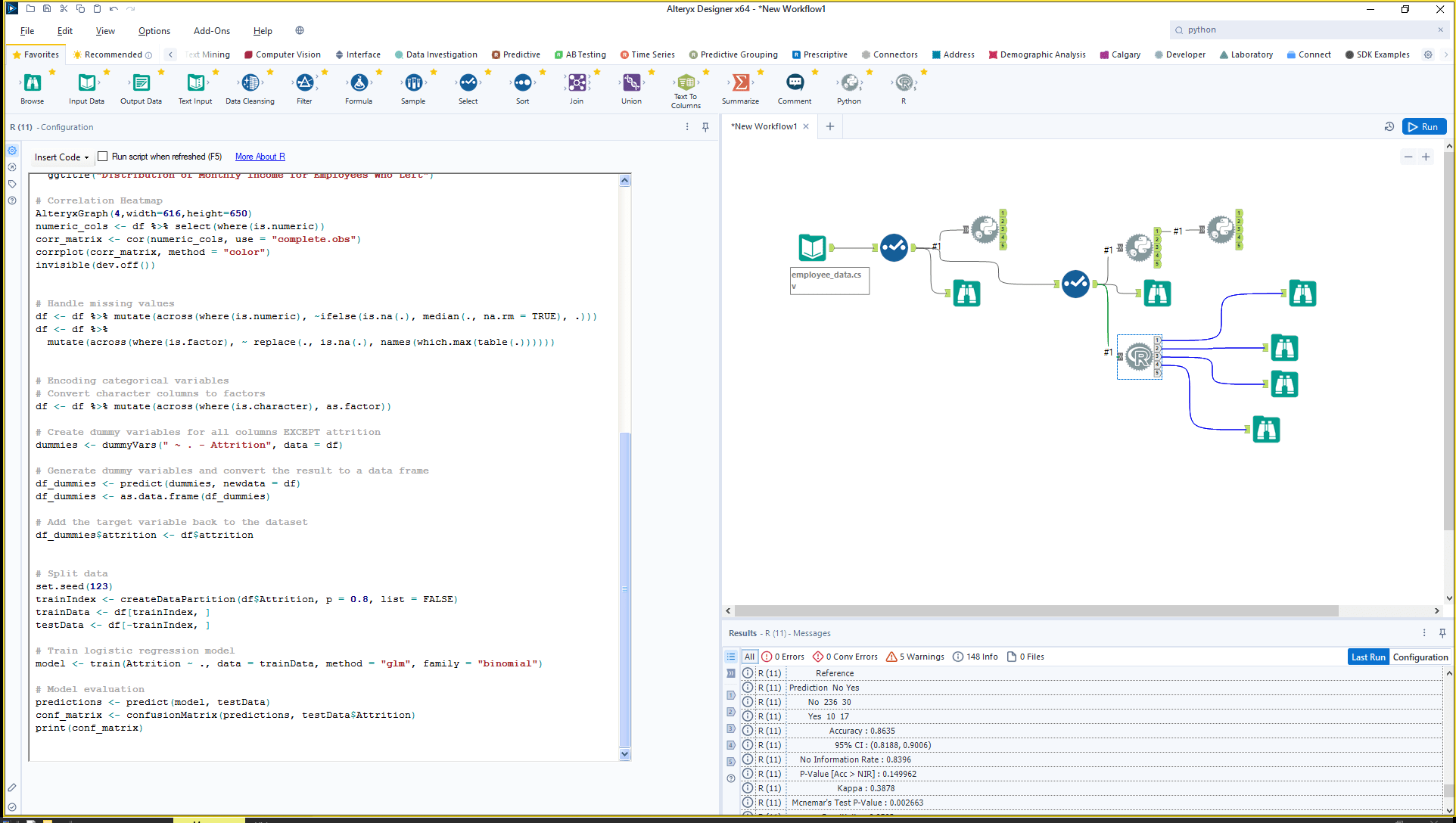This screenshot has width=1456, height=823.
Task: Open the More About R link
Action: (260, 157)
